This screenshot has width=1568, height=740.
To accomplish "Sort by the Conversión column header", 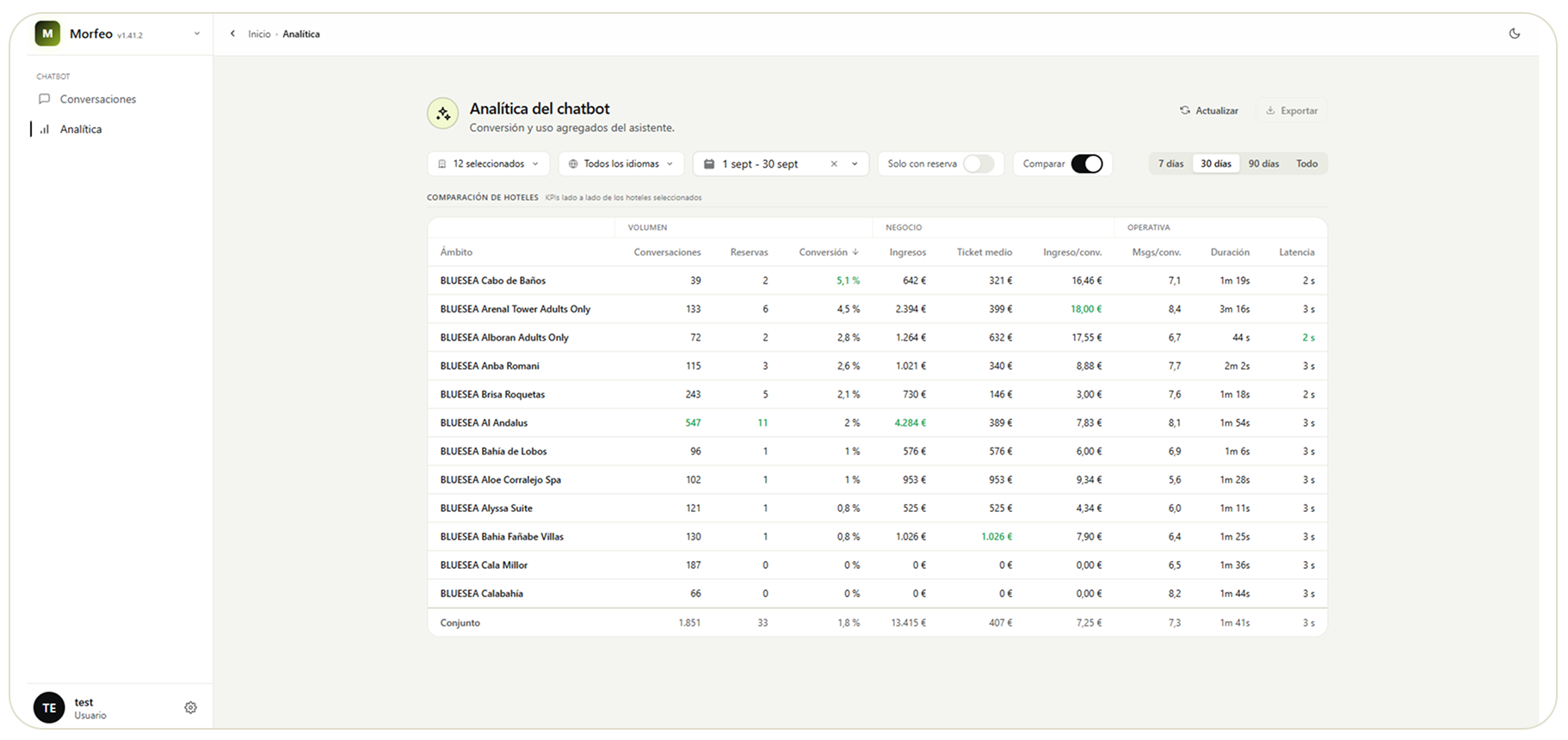I will [829, 252].
